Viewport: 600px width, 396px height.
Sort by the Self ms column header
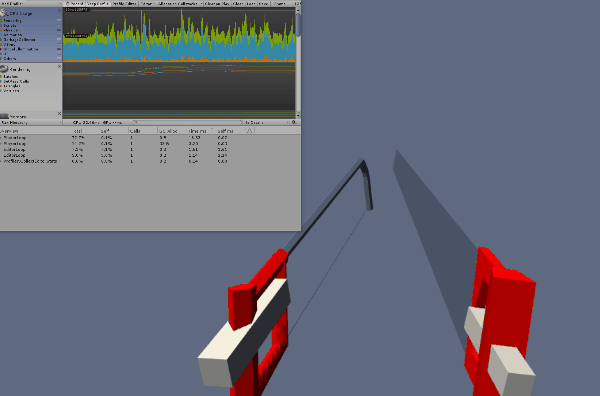click(230, 131)
